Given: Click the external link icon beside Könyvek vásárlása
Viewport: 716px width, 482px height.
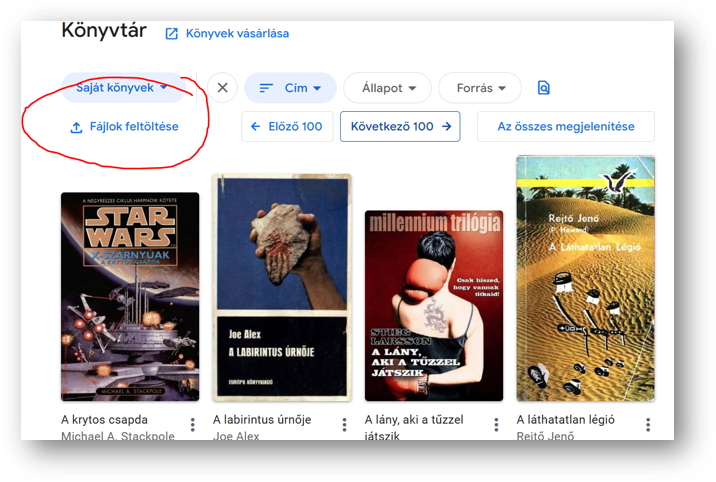Looking at the screenshot, I should 172,33.
